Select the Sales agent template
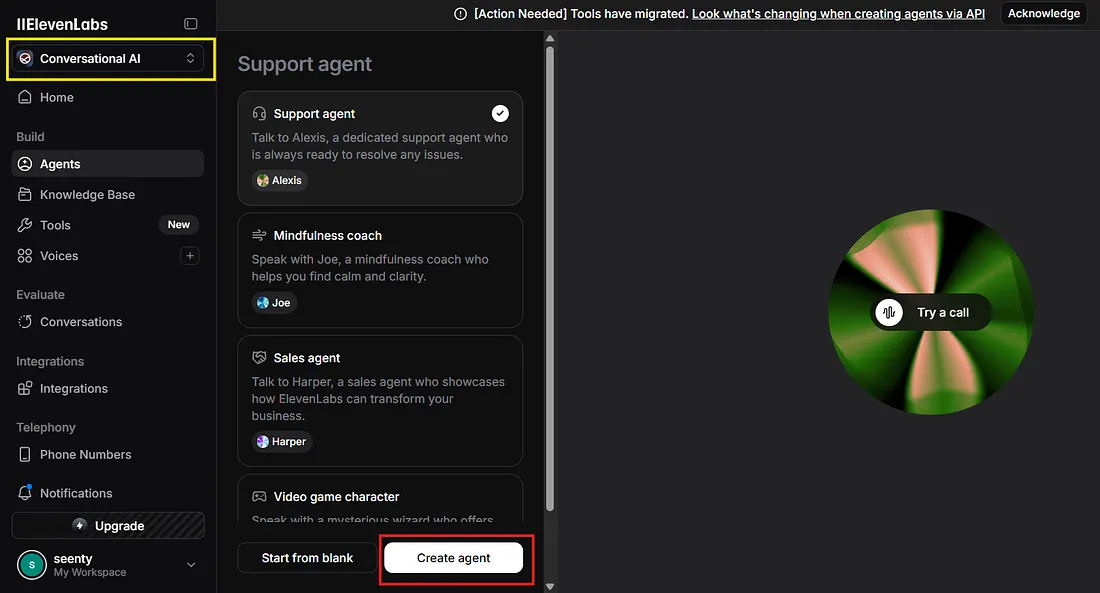The image size is (1100, 593). click(380, 401)
